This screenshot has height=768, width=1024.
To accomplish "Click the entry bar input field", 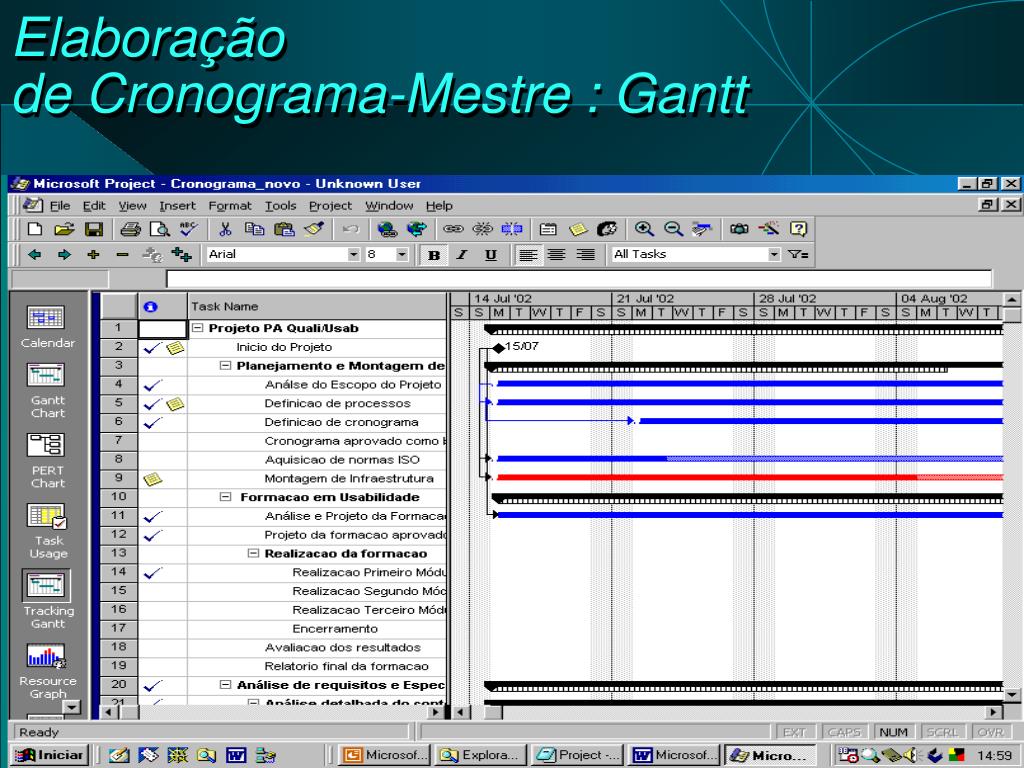I will click(579, 280).
